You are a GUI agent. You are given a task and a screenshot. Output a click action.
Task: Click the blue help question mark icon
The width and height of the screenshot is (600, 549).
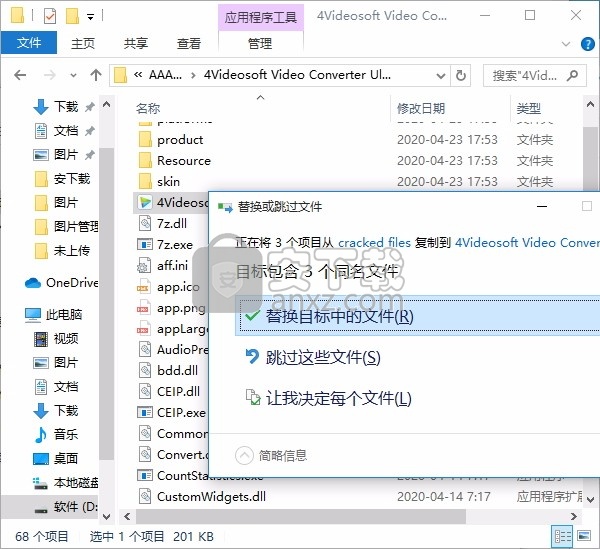(587, 44)
